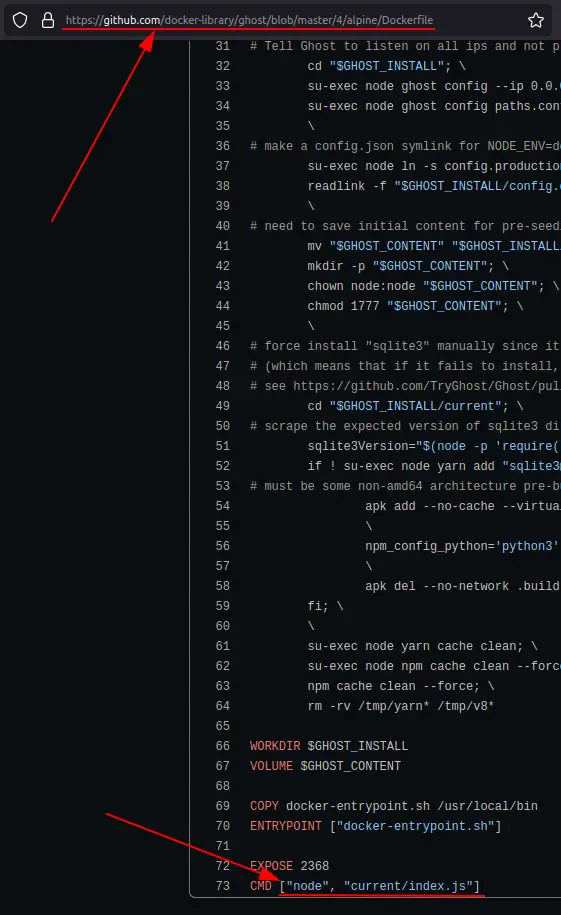Click 'rm -rv /tmp/yarn* /tmp/v8*' line

[x=400, y=706]
